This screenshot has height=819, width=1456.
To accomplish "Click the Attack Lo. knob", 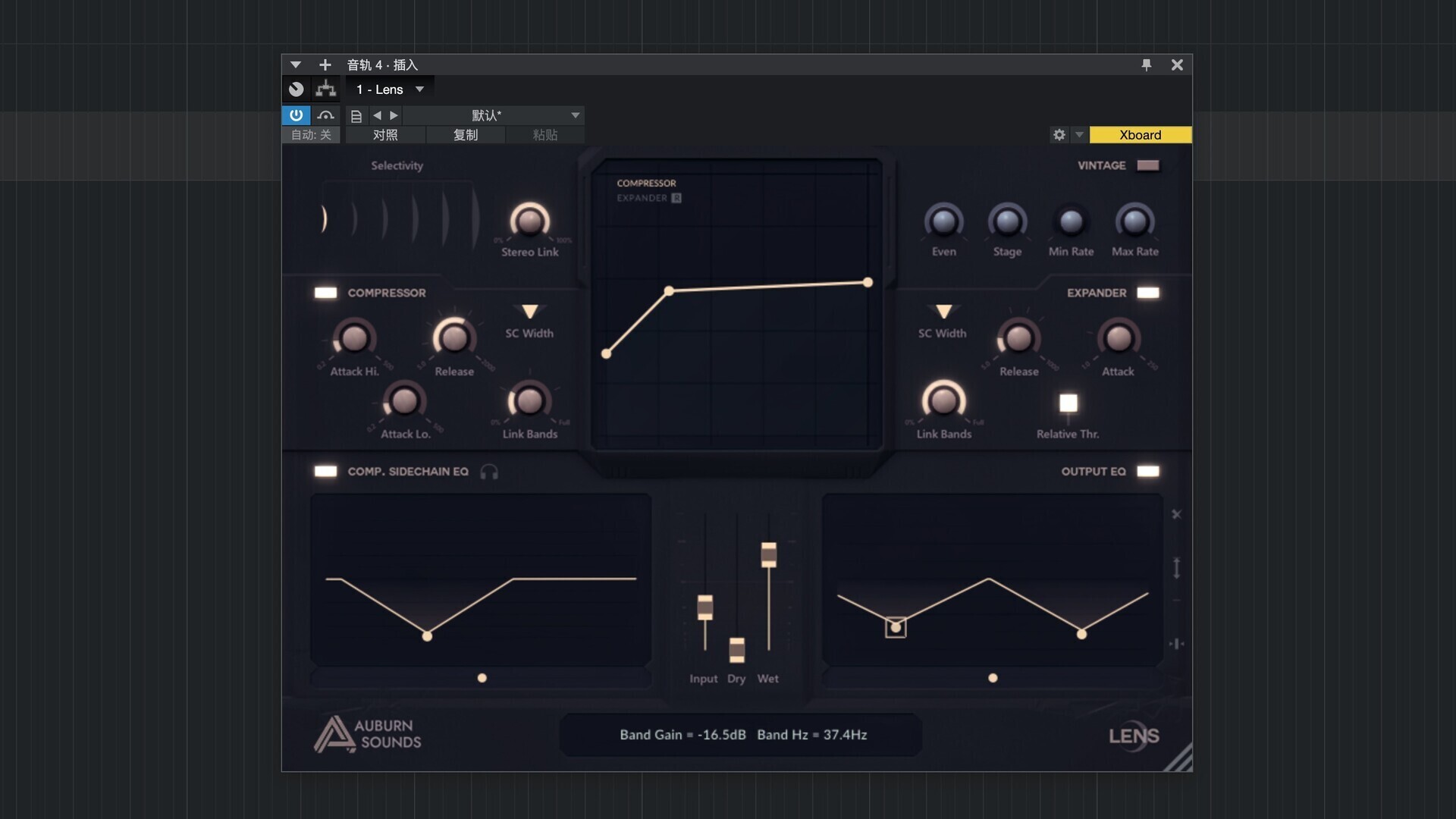I will (404, 400).
